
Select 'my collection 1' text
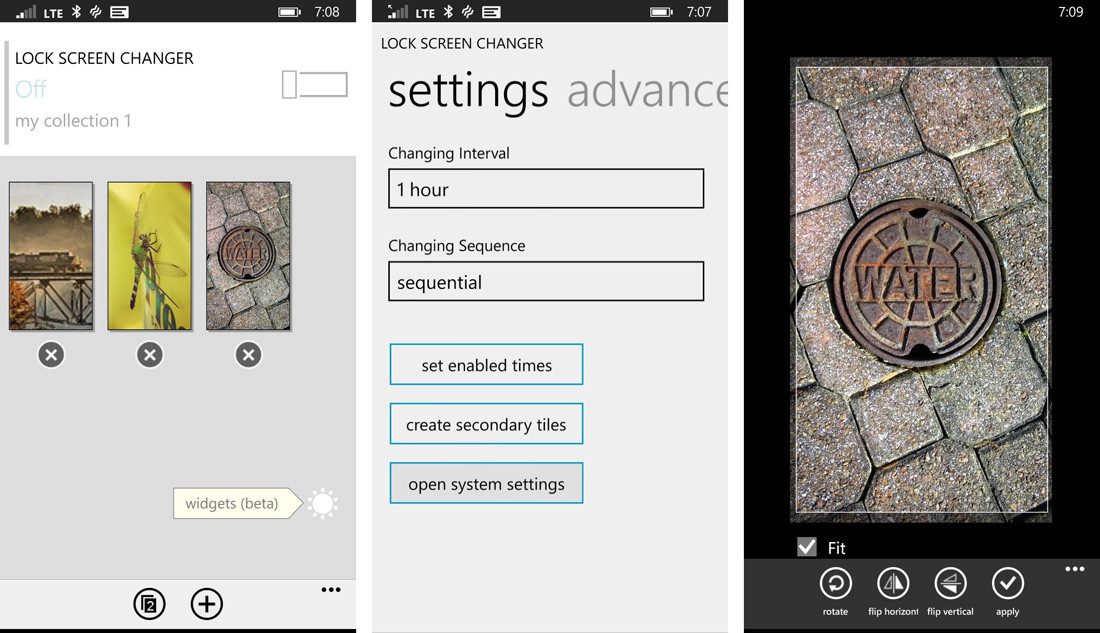click(x=73, y=121)
